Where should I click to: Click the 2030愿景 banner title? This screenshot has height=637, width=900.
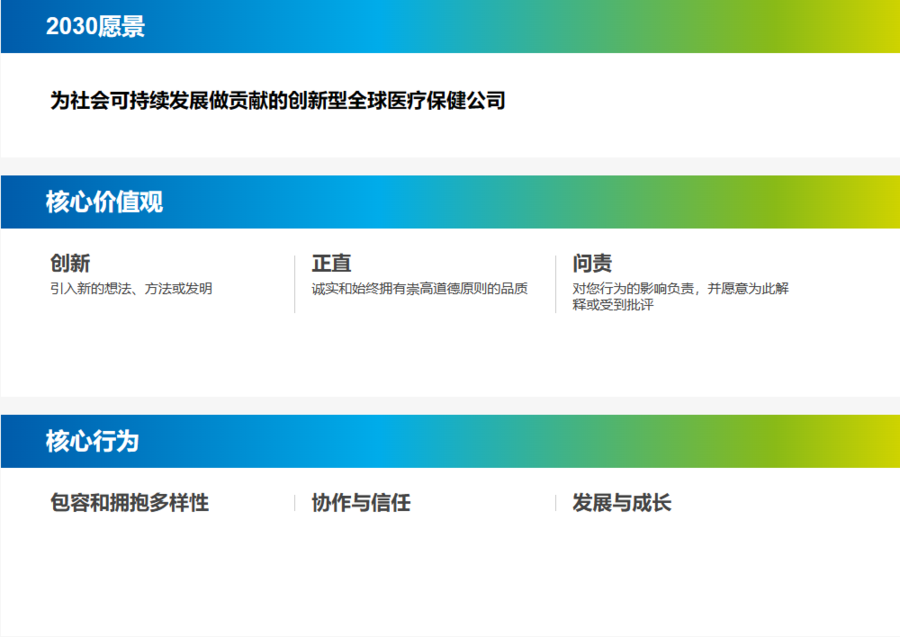[95, 27]
